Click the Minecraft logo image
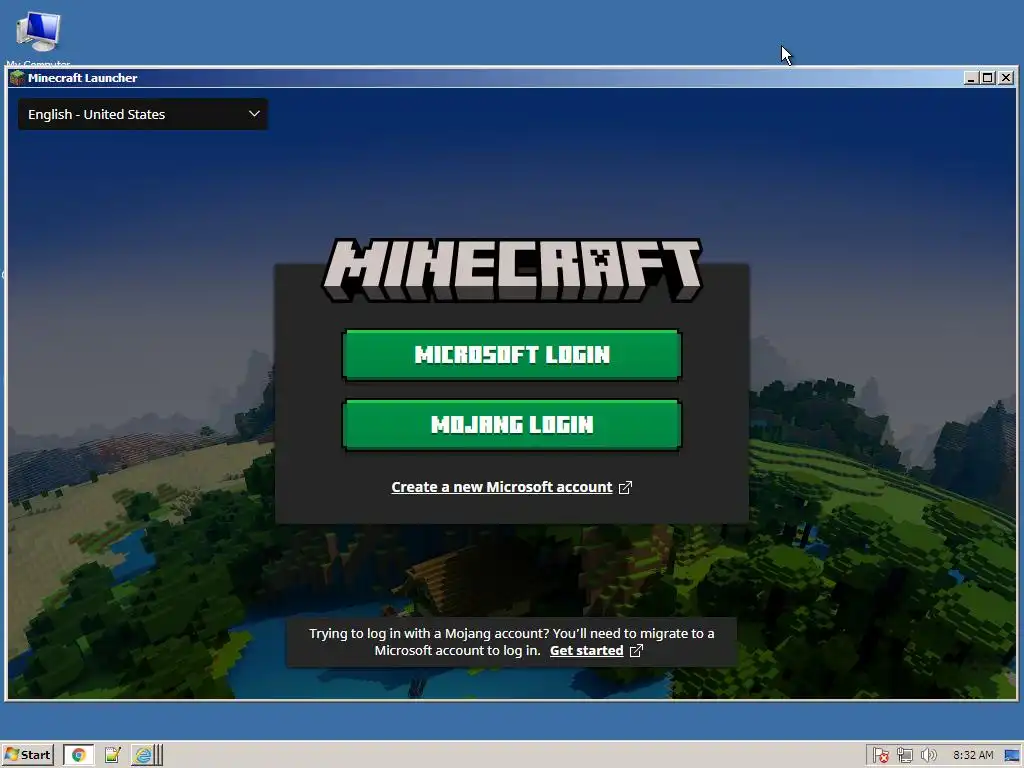This screenshot has width=1024, height=768. pyautogui.click(x=512, y=270)
